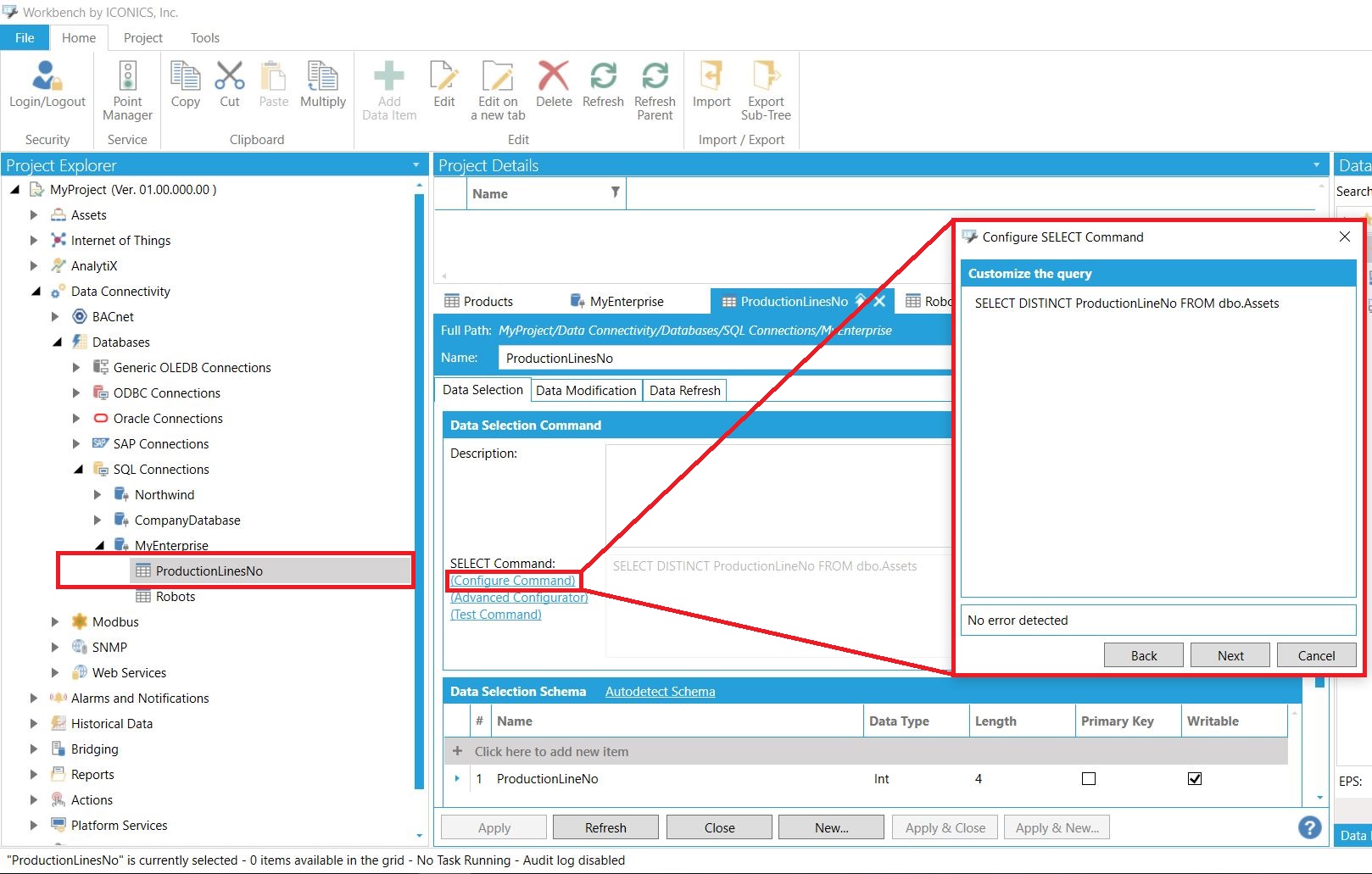Click the Advanced Configurator link

(x=519, y=598)
